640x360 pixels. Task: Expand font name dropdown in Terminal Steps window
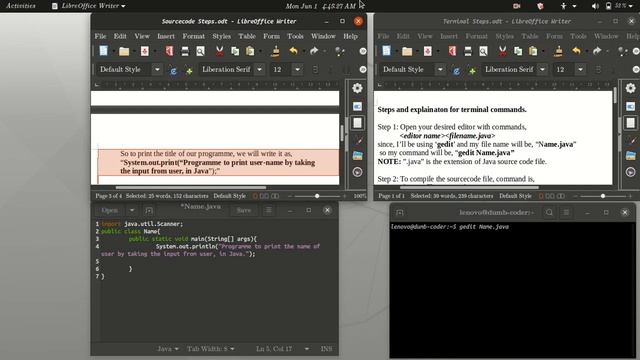542,70
